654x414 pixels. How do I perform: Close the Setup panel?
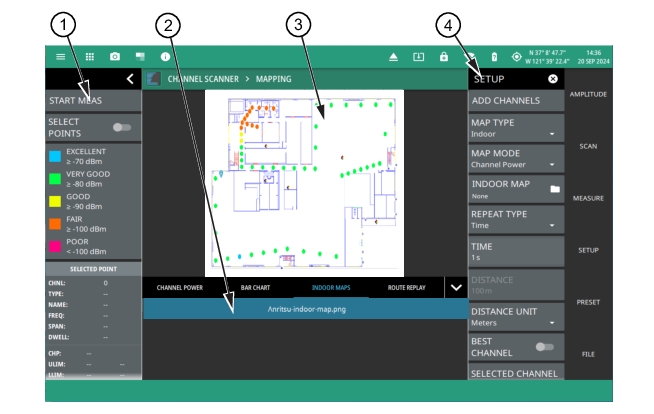pos(552,78)
